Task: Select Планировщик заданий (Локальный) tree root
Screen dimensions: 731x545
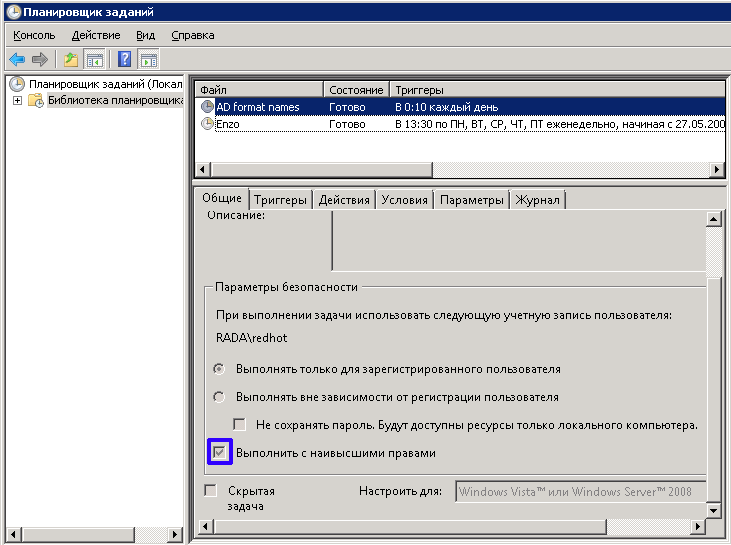Action: click(105, 84)
